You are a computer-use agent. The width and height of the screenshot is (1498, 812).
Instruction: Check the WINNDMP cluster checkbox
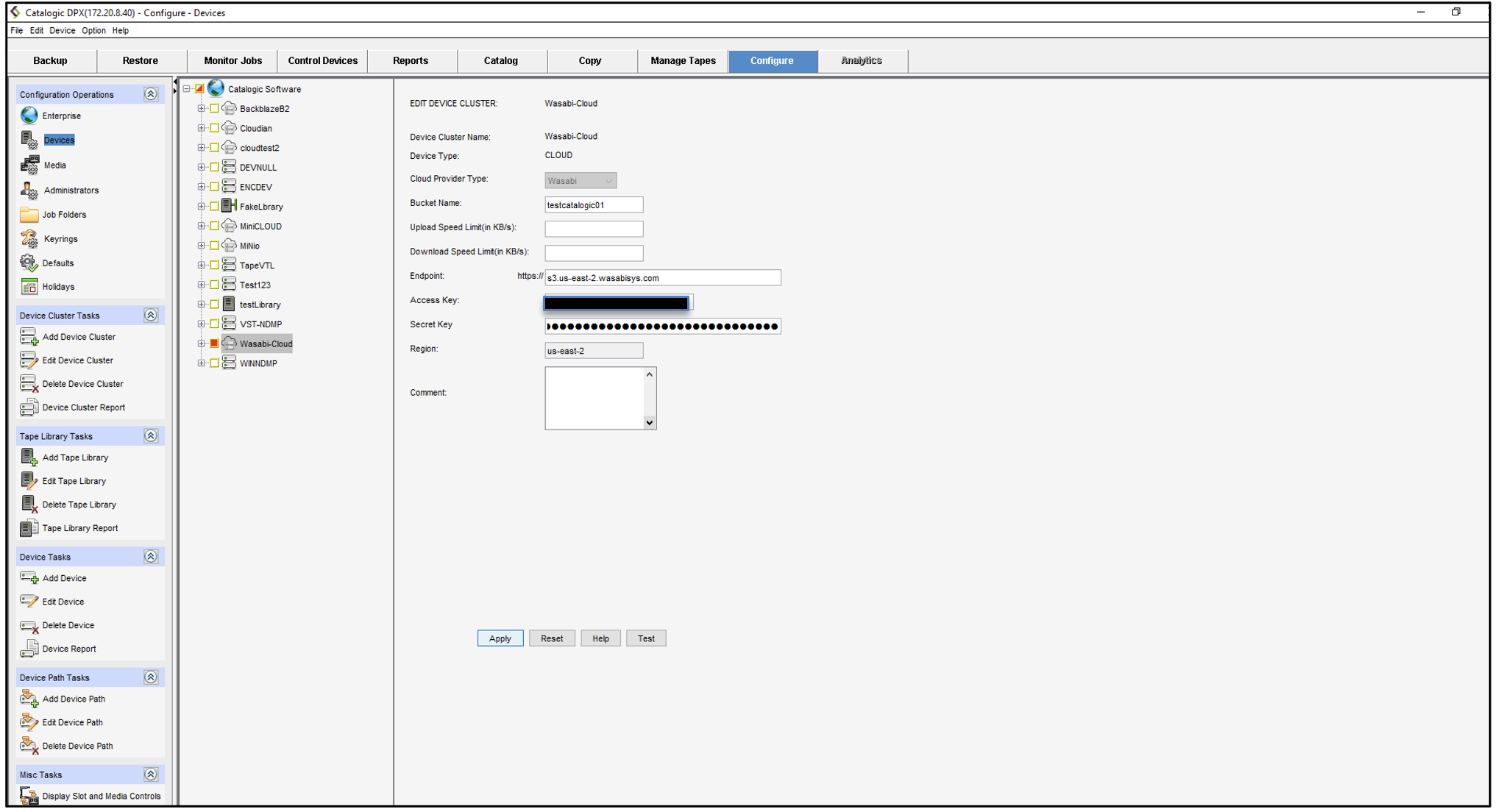coord(214,363)
